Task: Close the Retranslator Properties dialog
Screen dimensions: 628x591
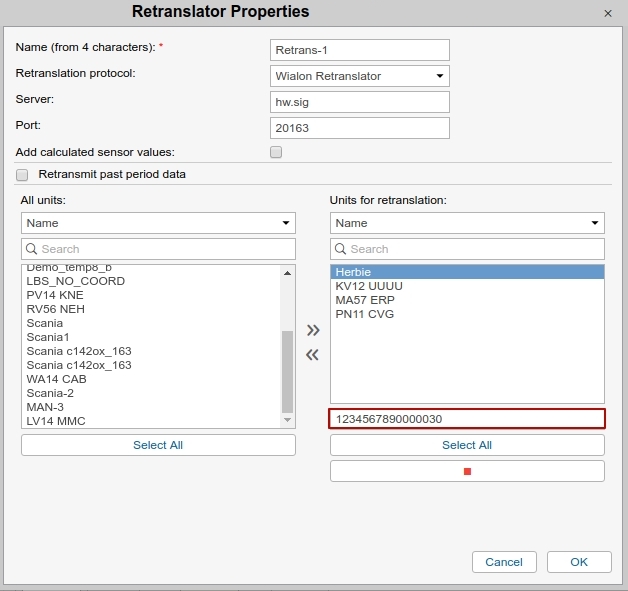Action: tap(608, 13)
